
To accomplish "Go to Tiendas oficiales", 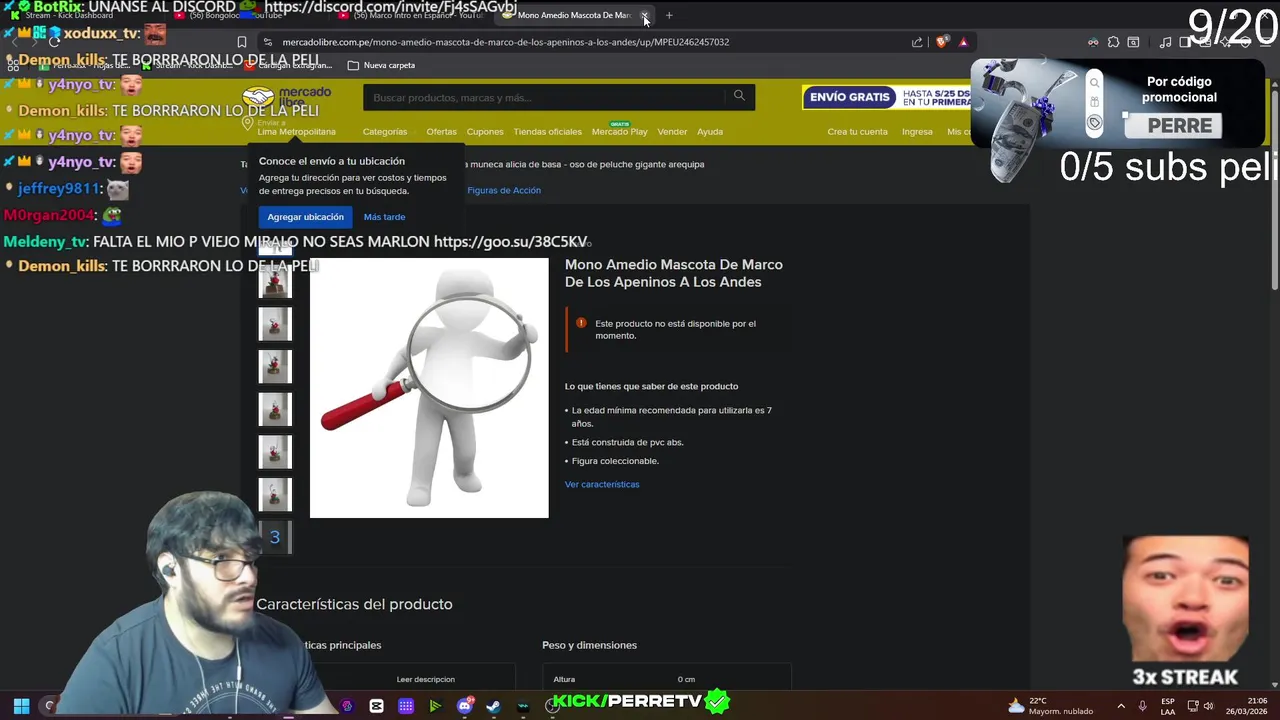I will (x=547, y=132).
